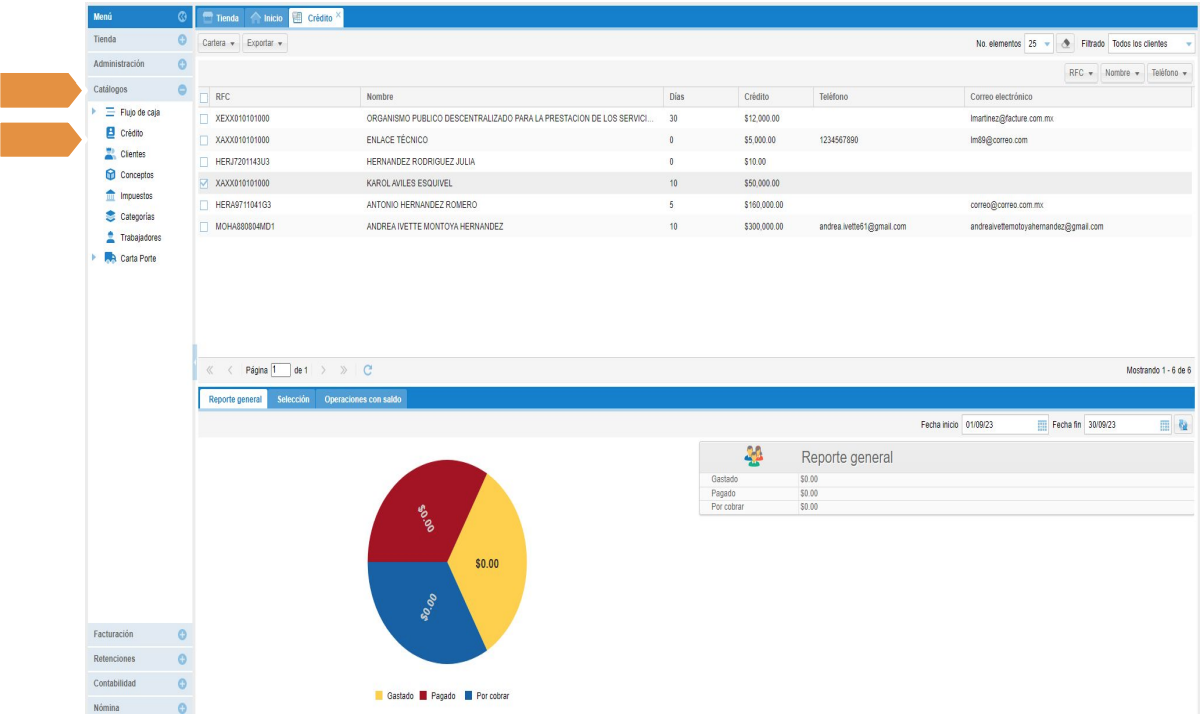Open Conceptos catalog from sidebar
The image size is (1203, 716).
coord(136,175)
